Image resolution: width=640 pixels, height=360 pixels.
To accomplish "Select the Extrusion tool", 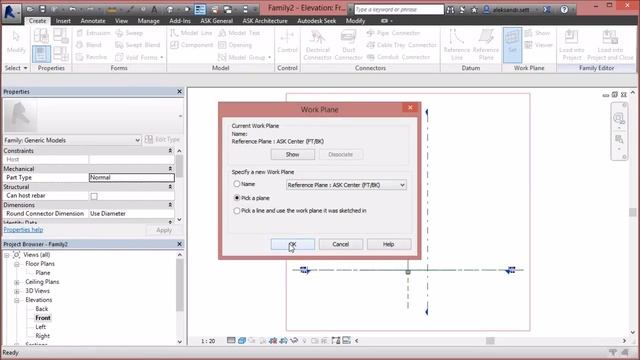I will point(93,33).
